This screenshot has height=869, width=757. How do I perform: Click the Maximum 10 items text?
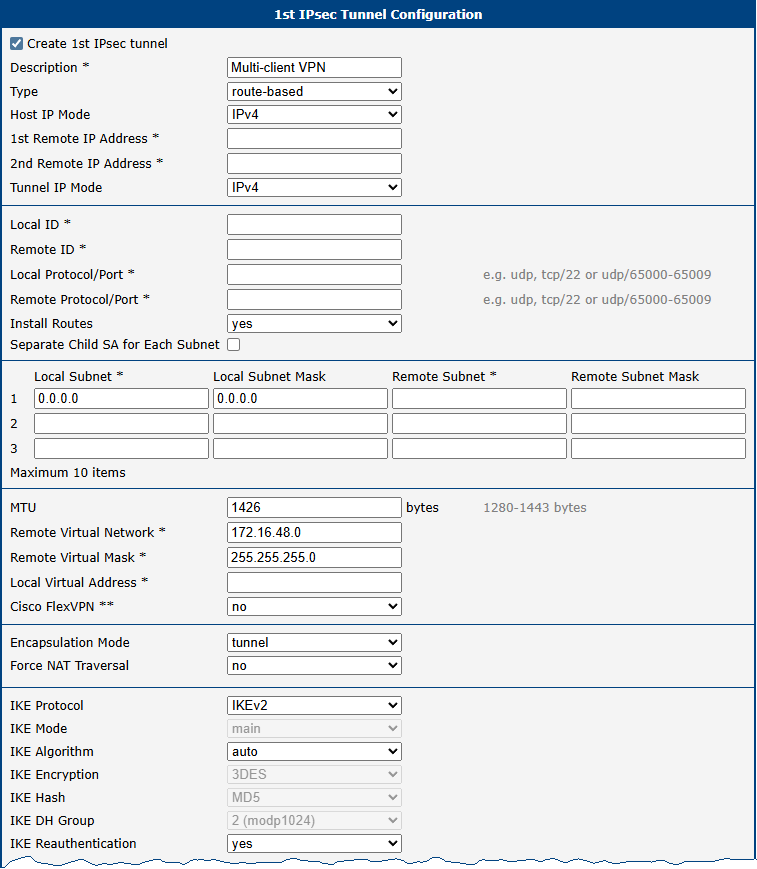pos(68,473)
